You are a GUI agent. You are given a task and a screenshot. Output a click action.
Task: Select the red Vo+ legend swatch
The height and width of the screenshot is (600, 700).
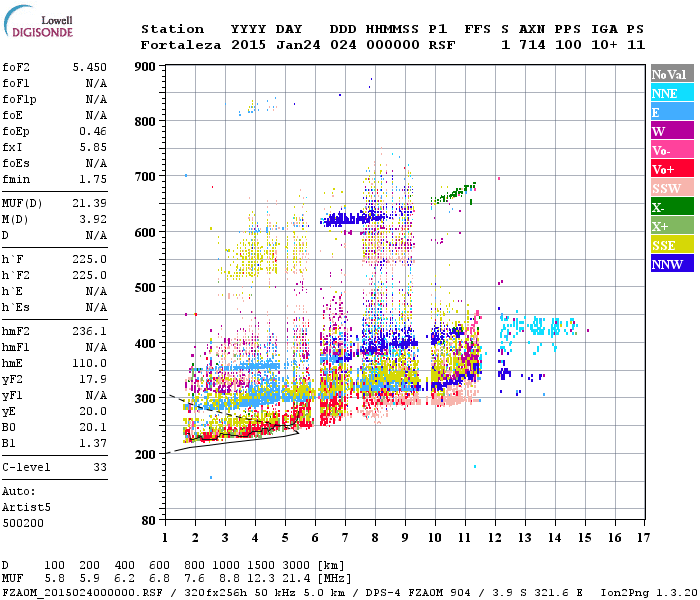[x=672, y=169]
